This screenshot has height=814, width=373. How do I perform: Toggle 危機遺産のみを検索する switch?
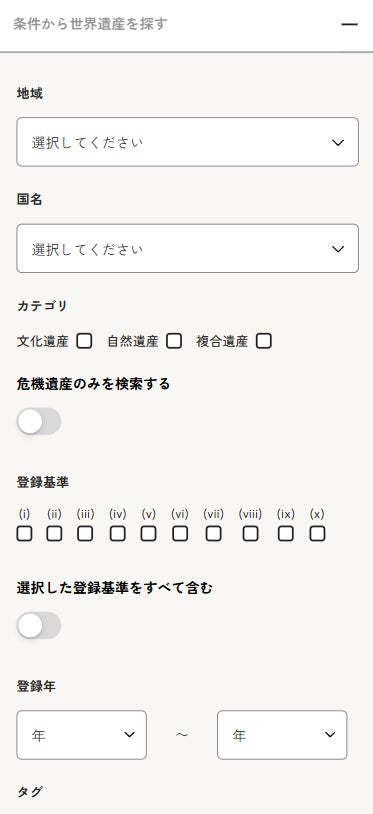click(39, 421)
